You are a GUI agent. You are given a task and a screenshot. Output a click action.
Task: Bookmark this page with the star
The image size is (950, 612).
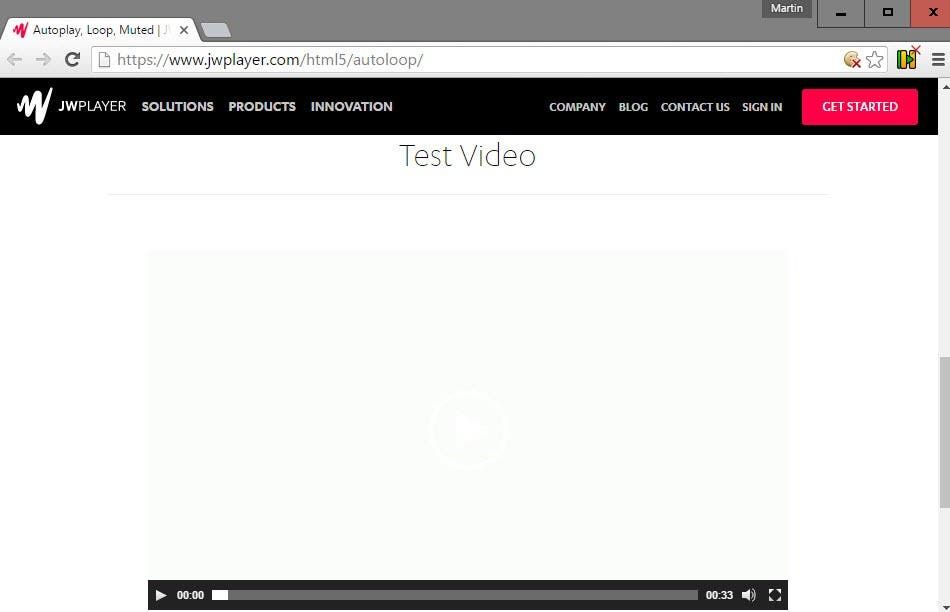[x=874, y=59]
